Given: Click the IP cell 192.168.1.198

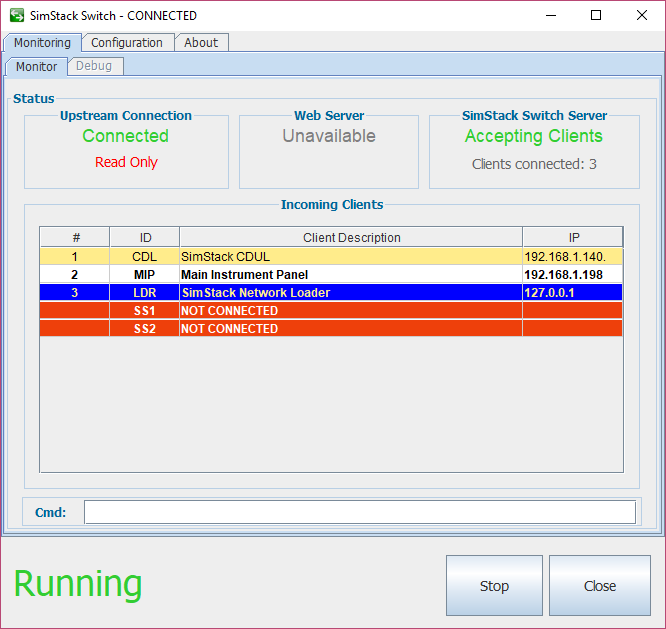Looking at the screenshot, I should 573,275.
